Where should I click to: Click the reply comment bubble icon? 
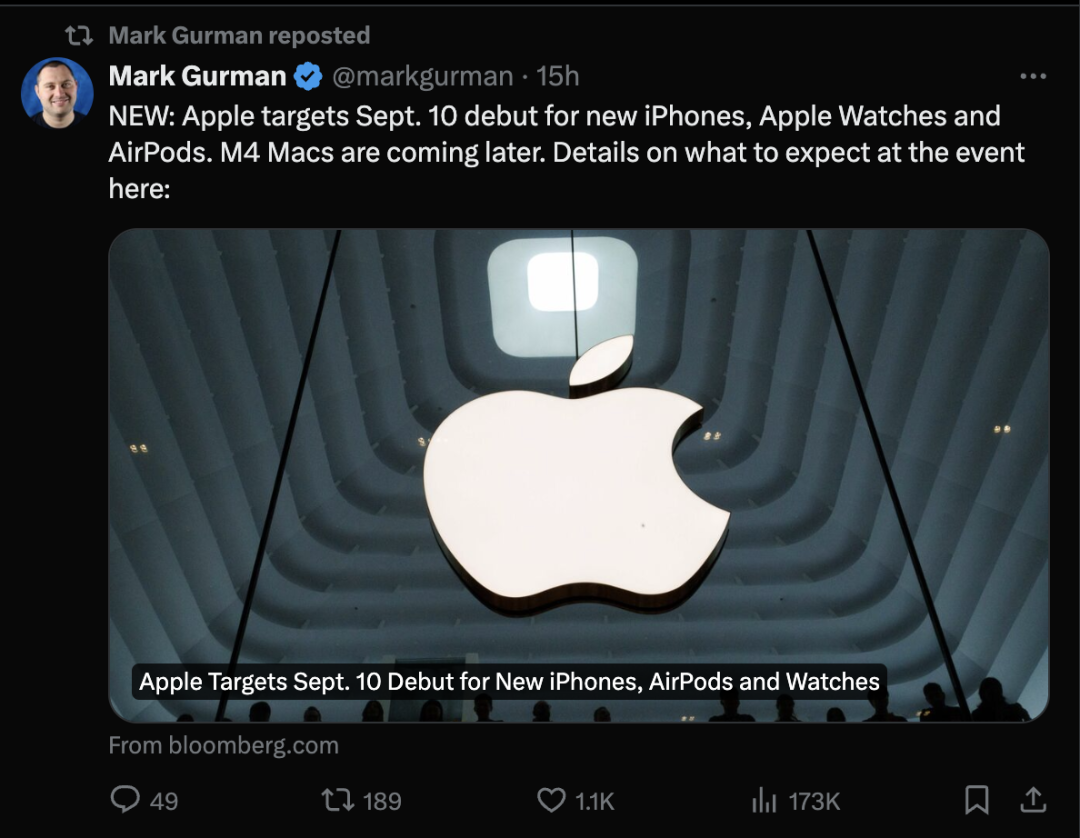coord(125,800)
